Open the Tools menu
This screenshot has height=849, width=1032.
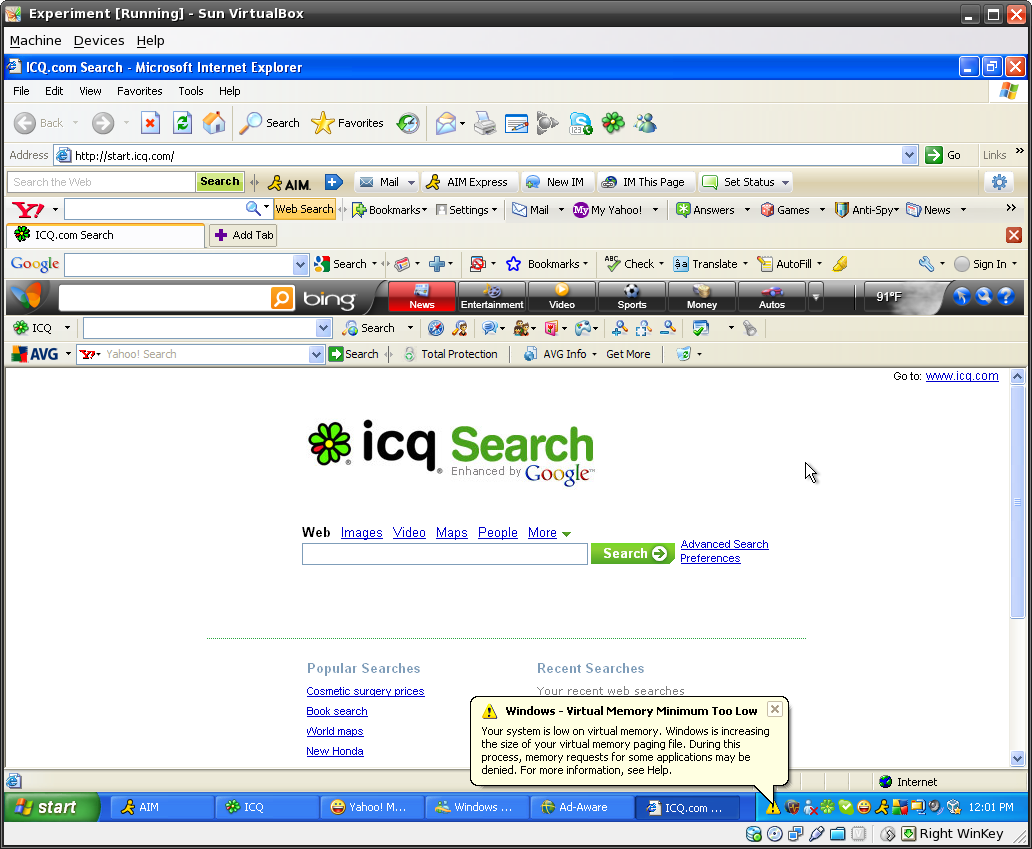(191, 91)
